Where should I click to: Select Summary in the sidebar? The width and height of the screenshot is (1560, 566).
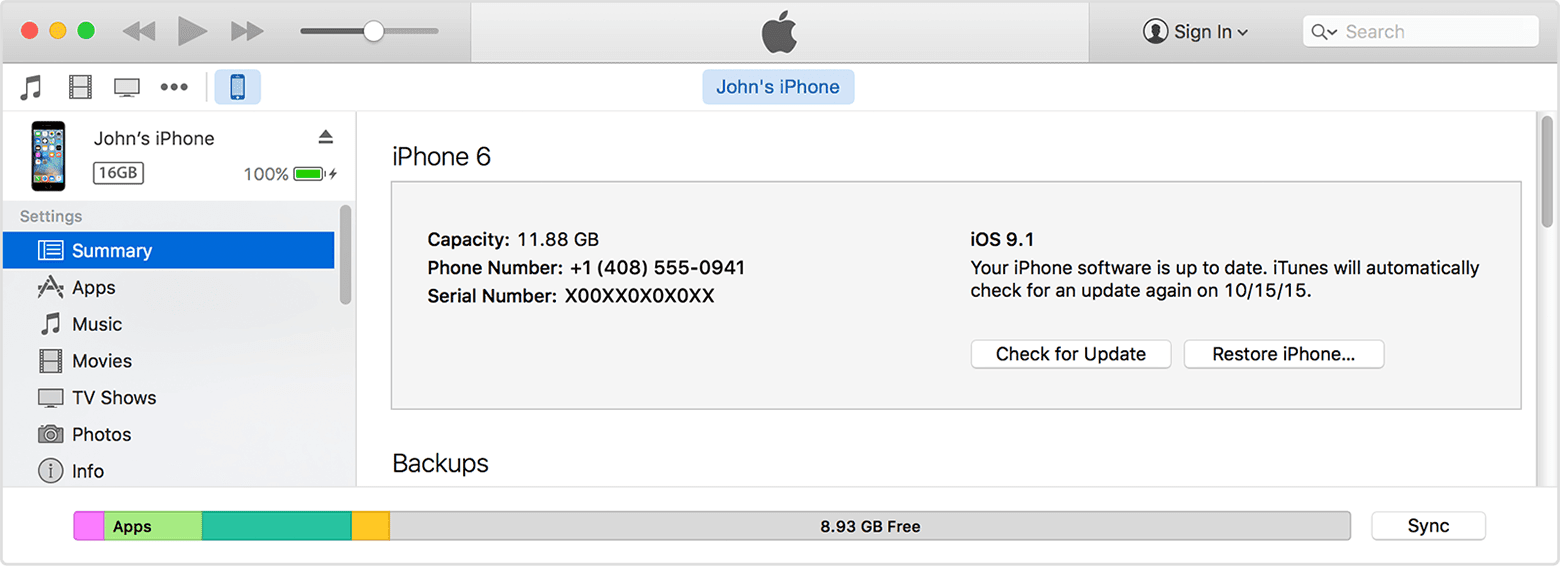pyautogui.click(x=168, y=250)
